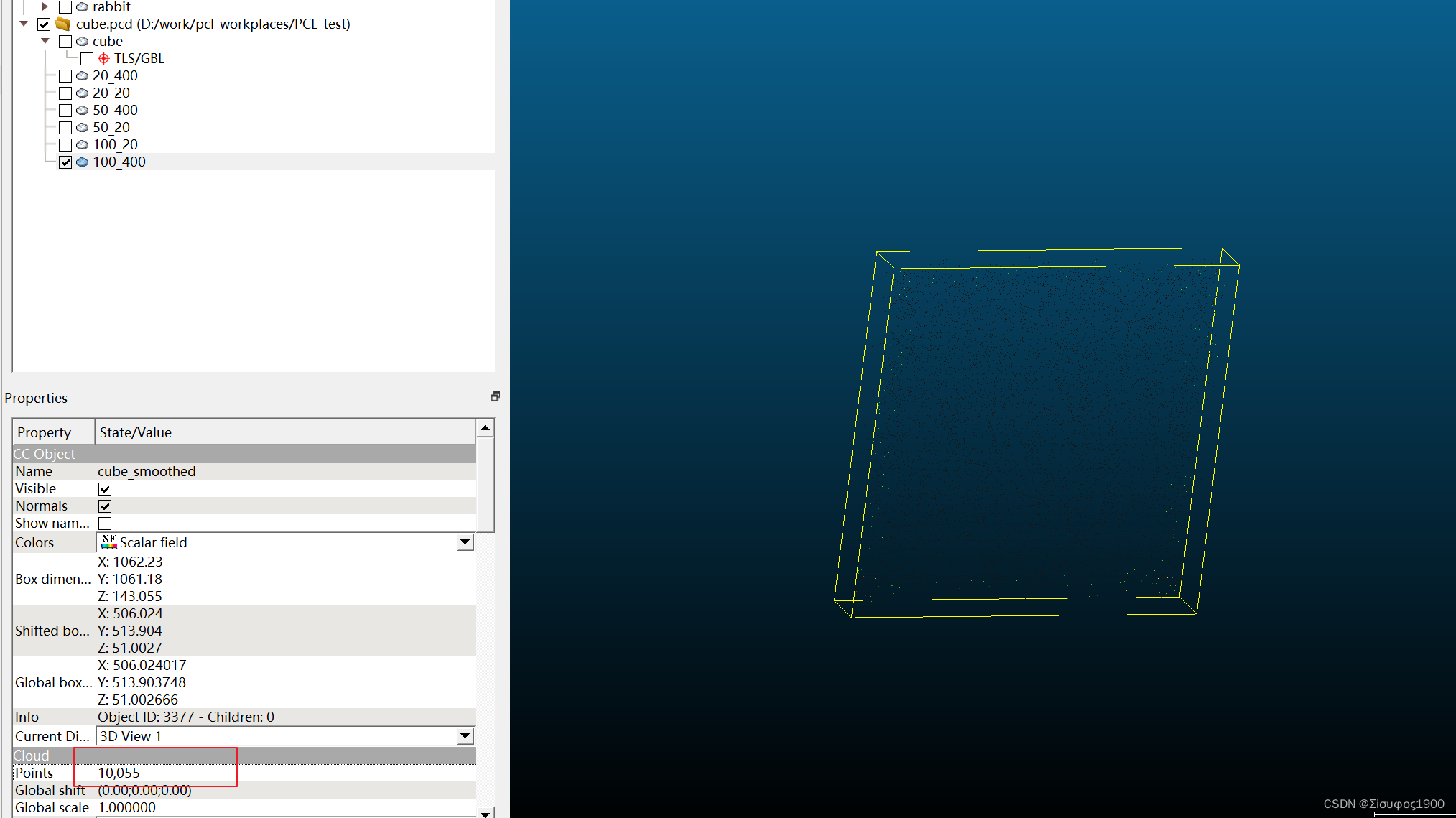Toggle the Normals property checkbox

105,506
